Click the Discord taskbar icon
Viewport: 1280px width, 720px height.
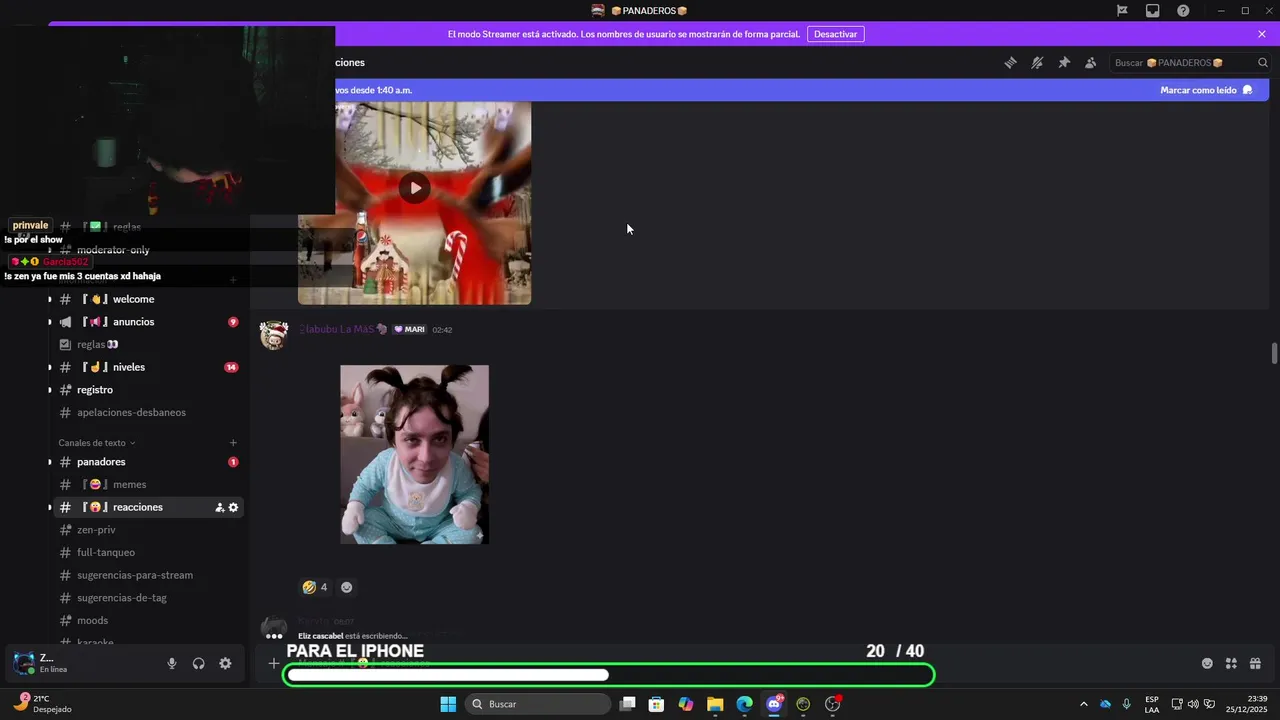pos(774,704)
